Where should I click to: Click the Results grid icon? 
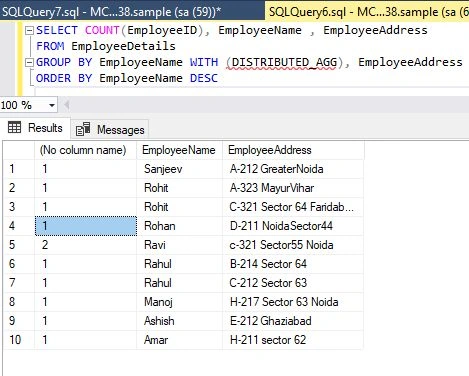click(15, 127)
